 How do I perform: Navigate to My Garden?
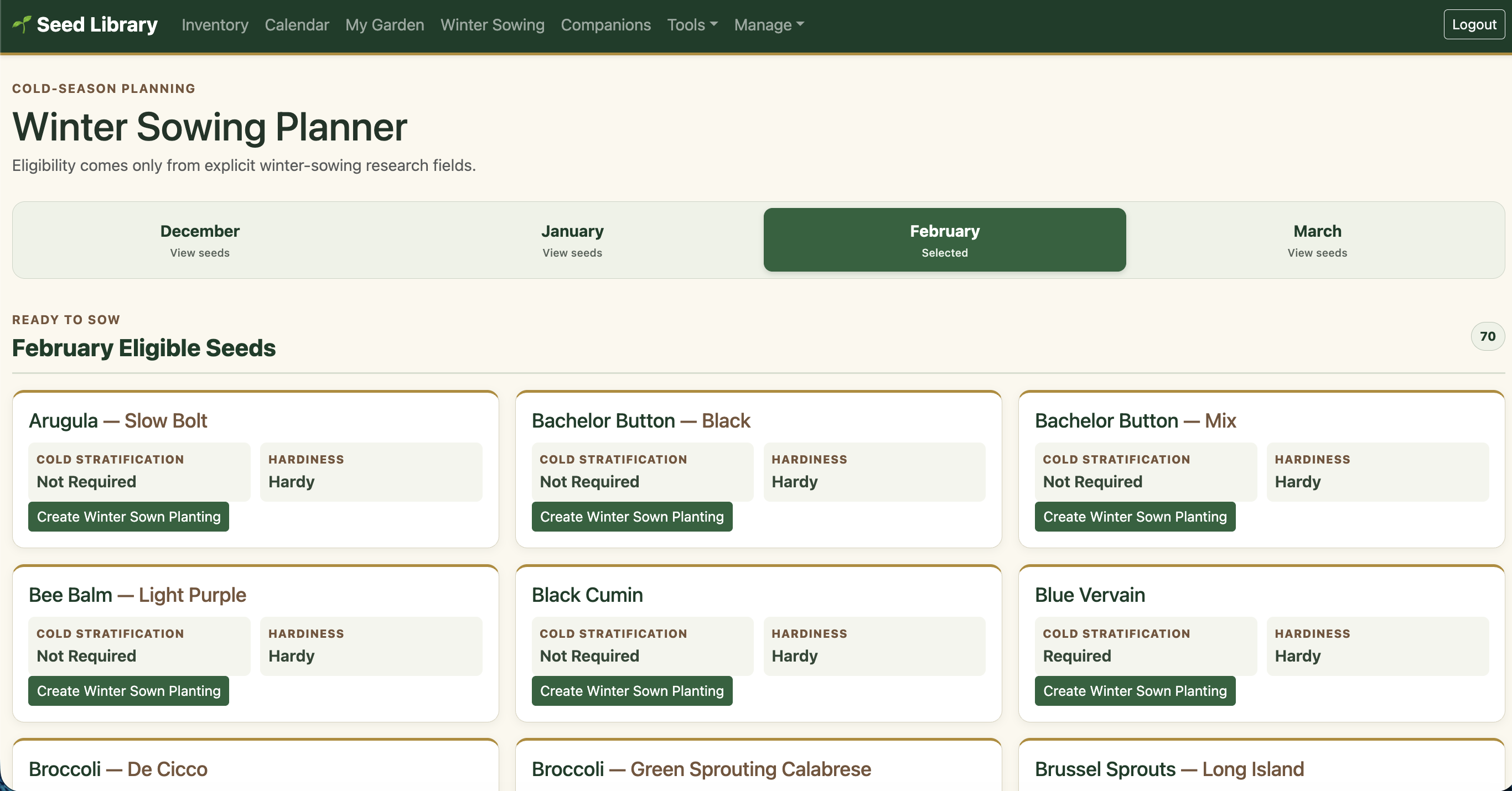click(385, 25)
